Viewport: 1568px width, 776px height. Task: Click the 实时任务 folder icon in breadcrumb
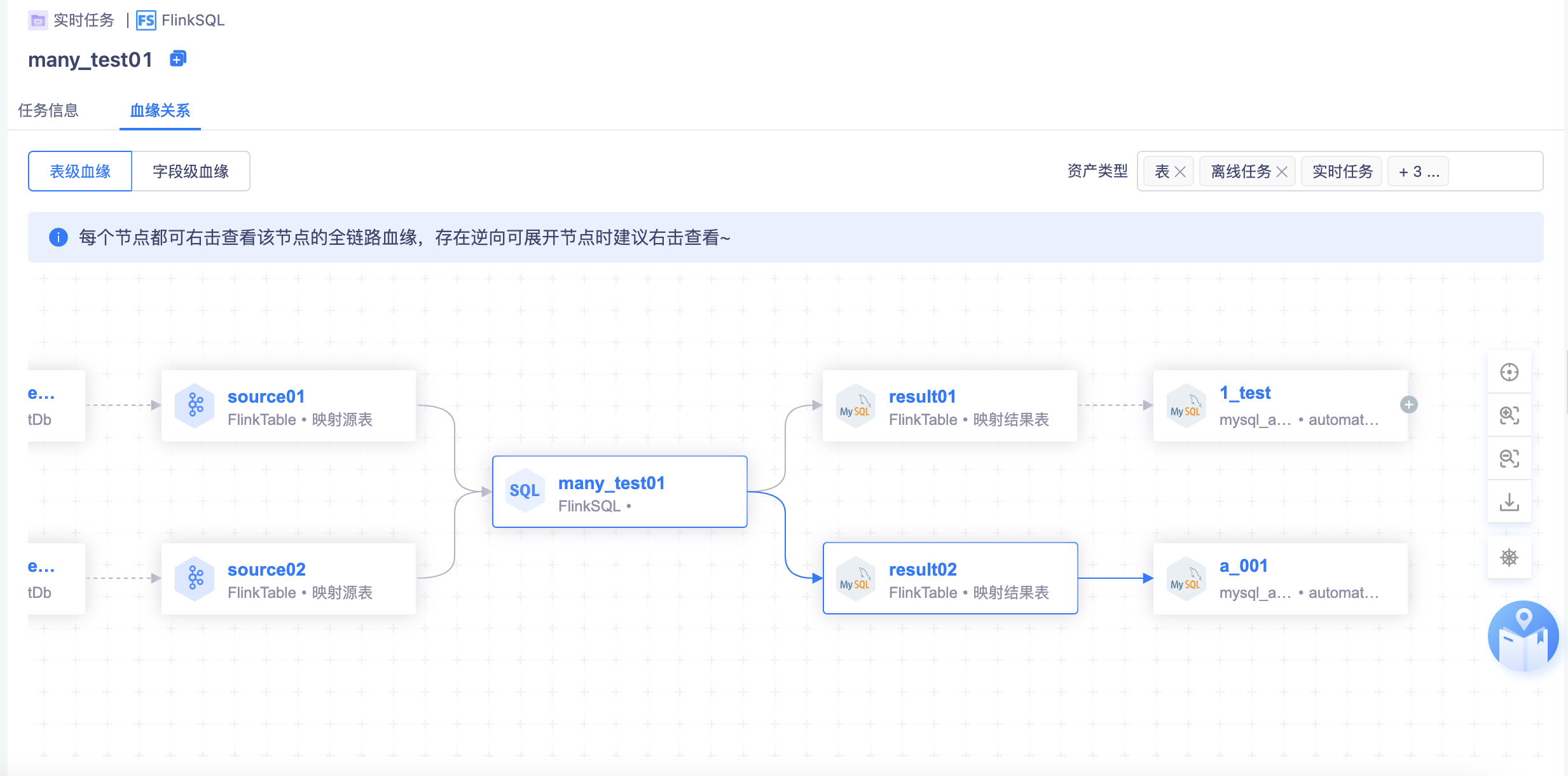pos(38,20)
